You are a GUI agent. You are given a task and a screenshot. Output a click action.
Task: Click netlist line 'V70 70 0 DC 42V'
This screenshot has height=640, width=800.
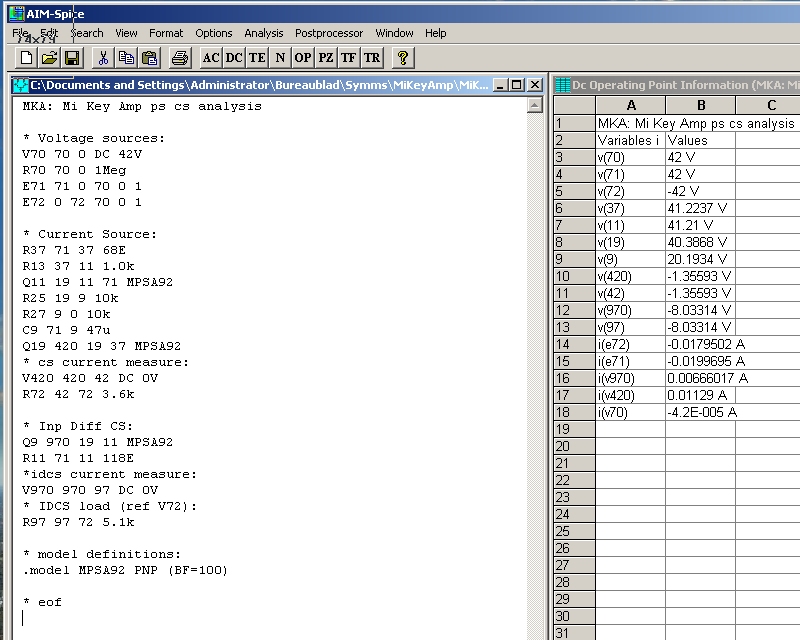pos(82,154)
